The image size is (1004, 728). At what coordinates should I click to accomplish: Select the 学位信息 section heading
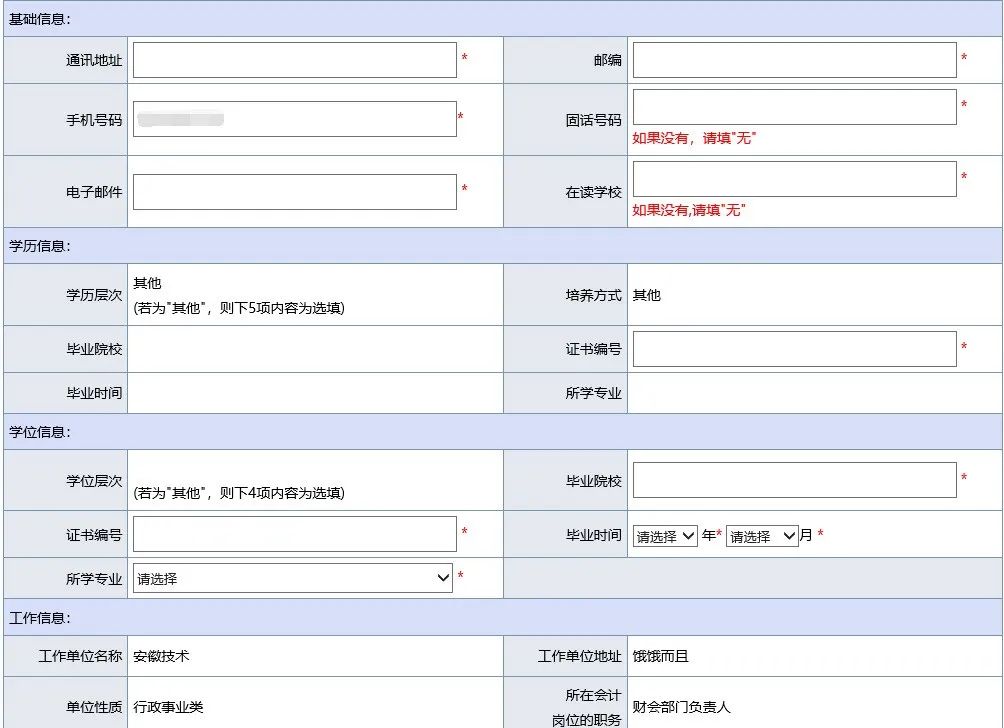click(40, 432)
